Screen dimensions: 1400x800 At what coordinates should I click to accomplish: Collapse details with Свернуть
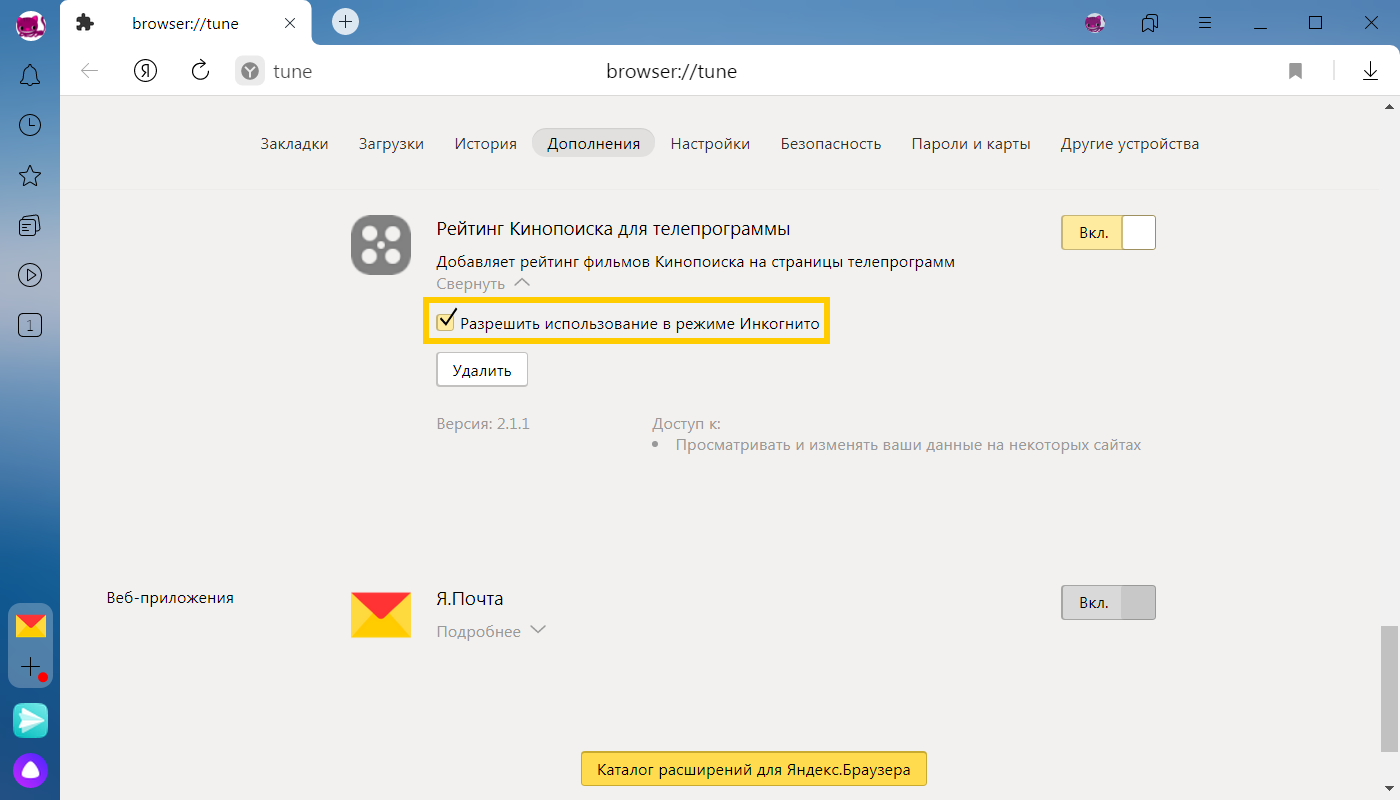click(483, 284)
